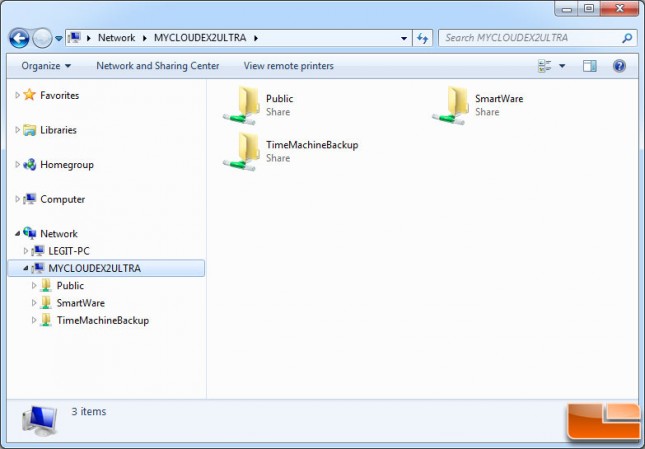Collapse the MYCLOUDEX2ULTRA tree node
This screenshot has height=449, width=645.
(x=26, y=268)
